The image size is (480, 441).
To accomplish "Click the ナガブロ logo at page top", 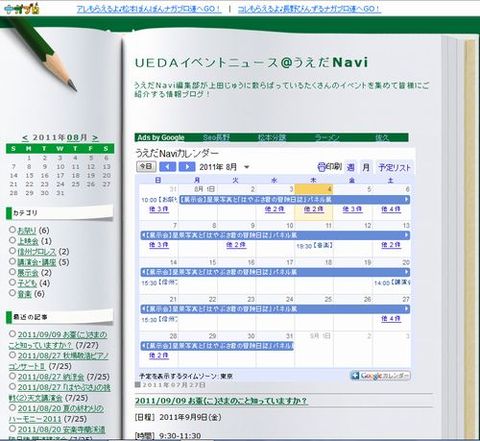I will (22, 8).
